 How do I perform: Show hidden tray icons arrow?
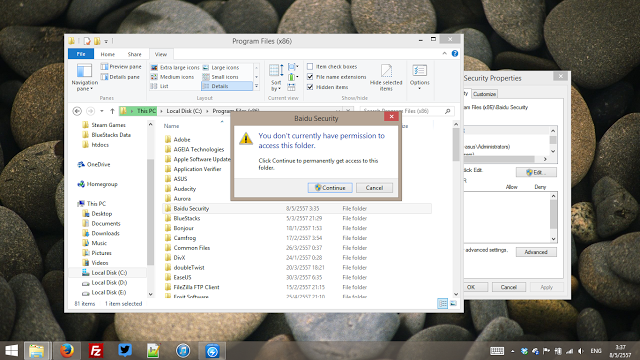point(513,351)
